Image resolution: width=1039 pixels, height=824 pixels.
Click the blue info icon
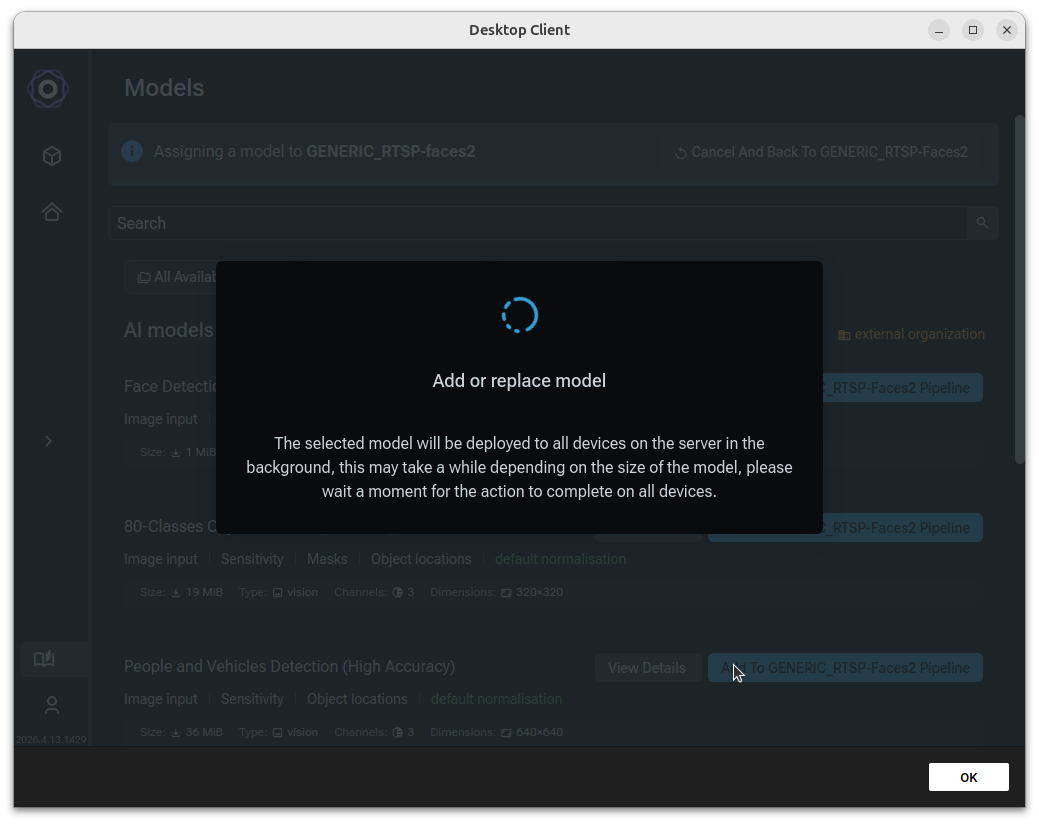[x=132, y=151]
